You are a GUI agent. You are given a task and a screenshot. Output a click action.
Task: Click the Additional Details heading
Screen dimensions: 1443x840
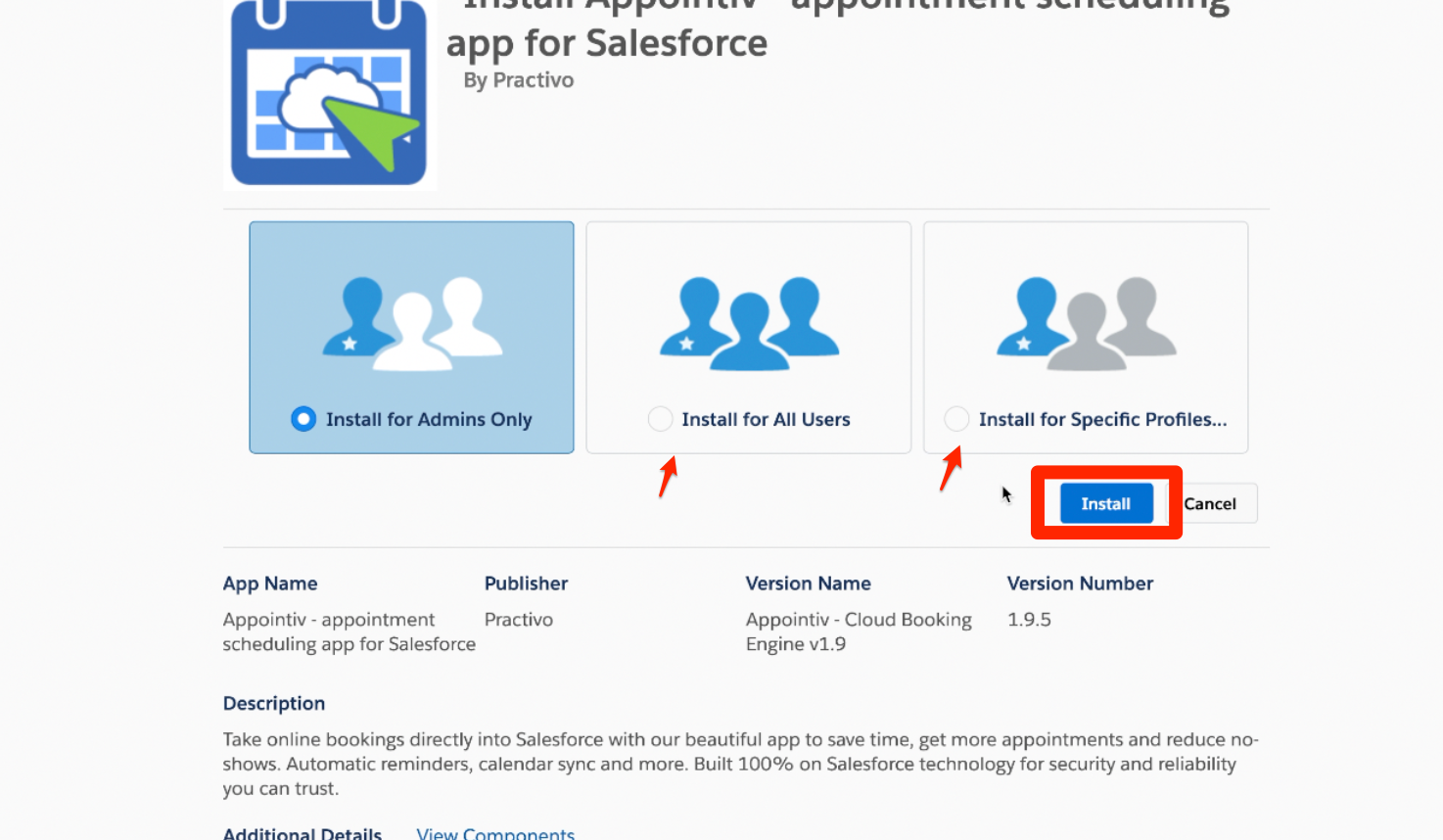(303, 833)
